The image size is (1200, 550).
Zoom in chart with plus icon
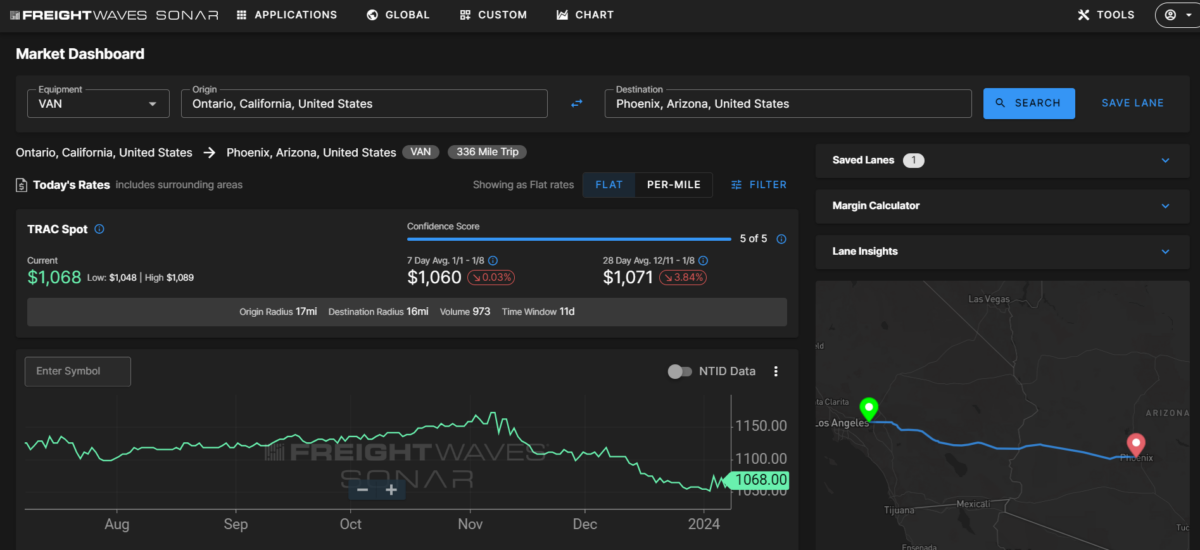click(x=391, y=490)
